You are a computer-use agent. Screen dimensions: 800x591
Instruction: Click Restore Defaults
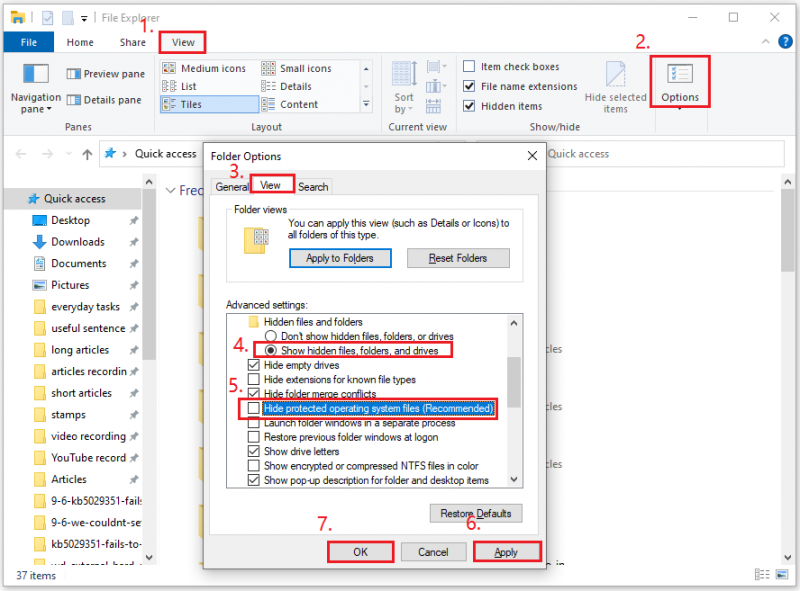point(476,513)
